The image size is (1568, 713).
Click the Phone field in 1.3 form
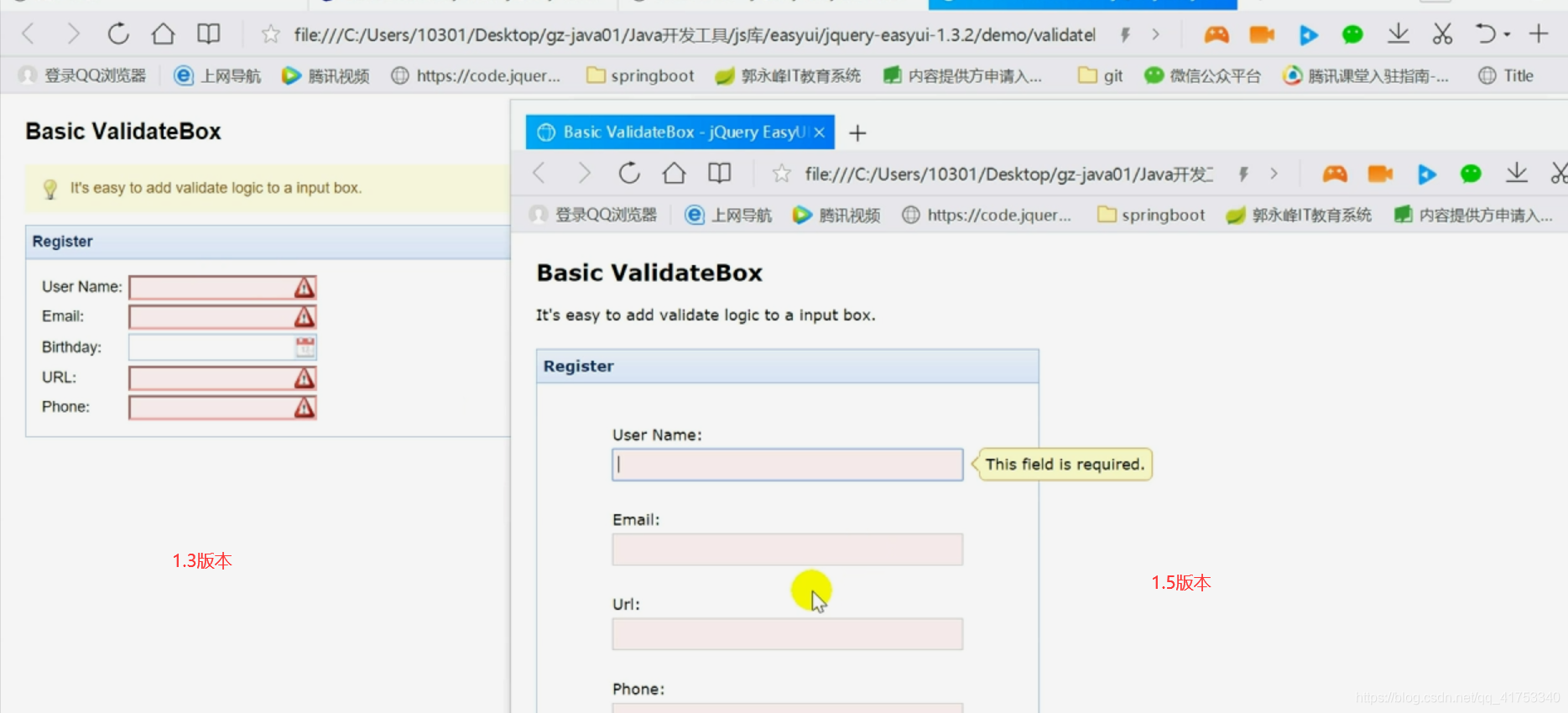[x=222, y=407]
